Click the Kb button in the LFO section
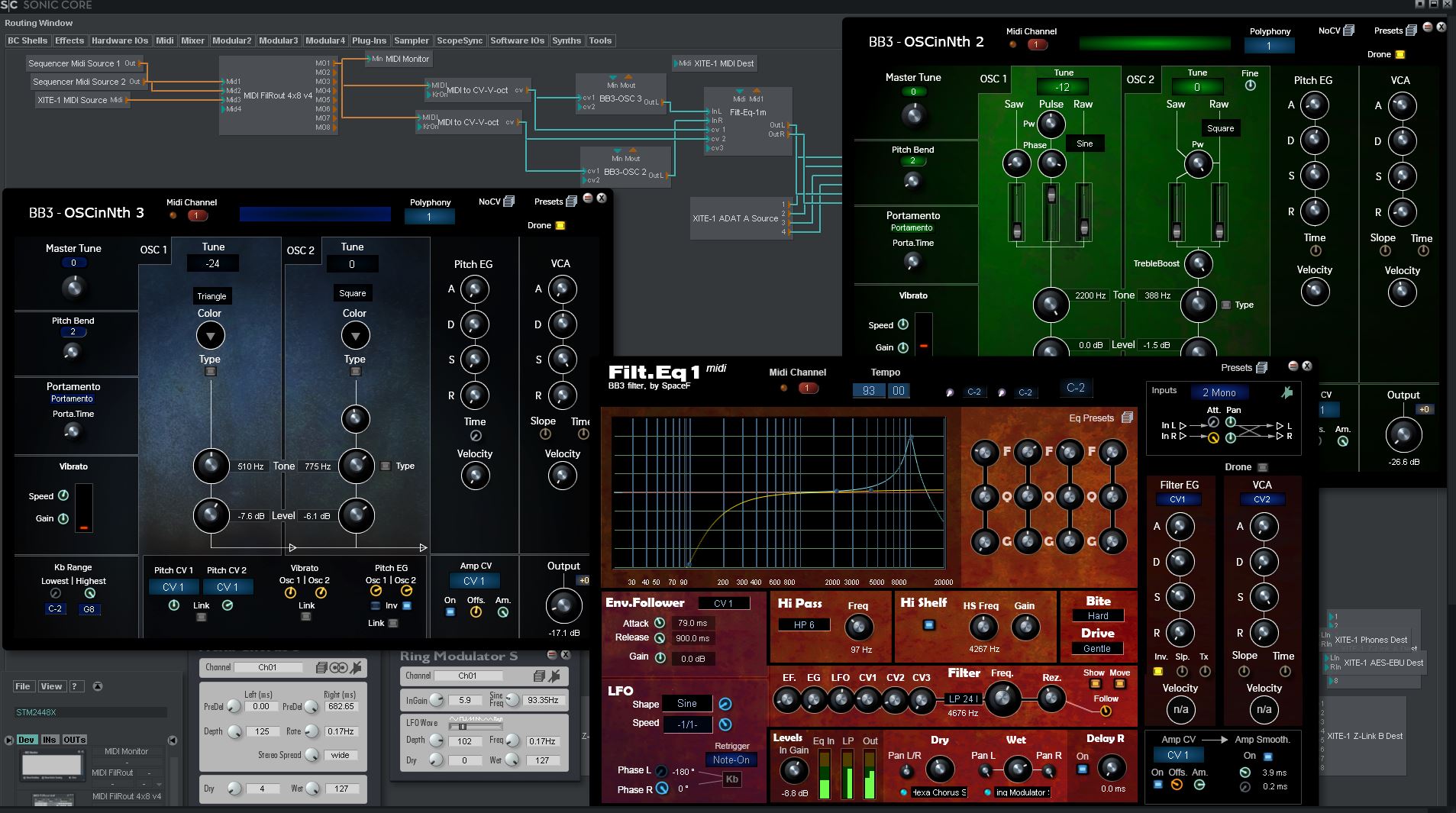The width and height of the screenshot is (1456, 813). [x=731, y=779]
